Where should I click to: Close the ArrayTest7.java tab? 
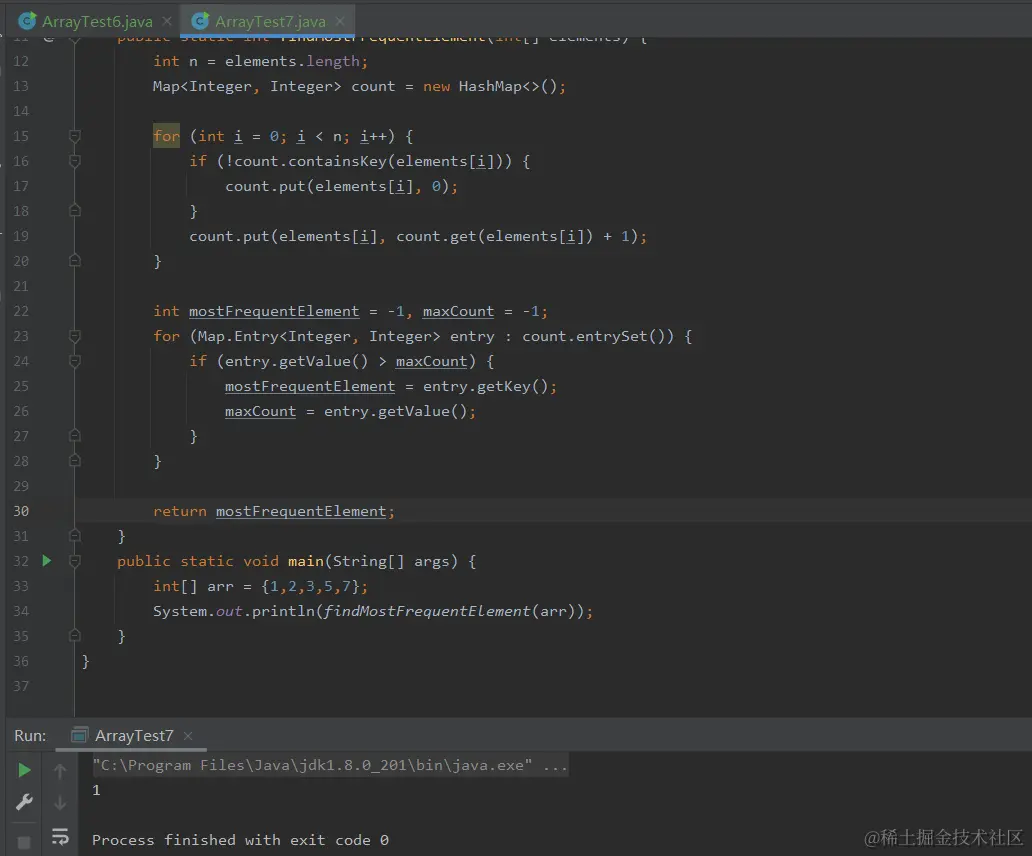point(340,21)
